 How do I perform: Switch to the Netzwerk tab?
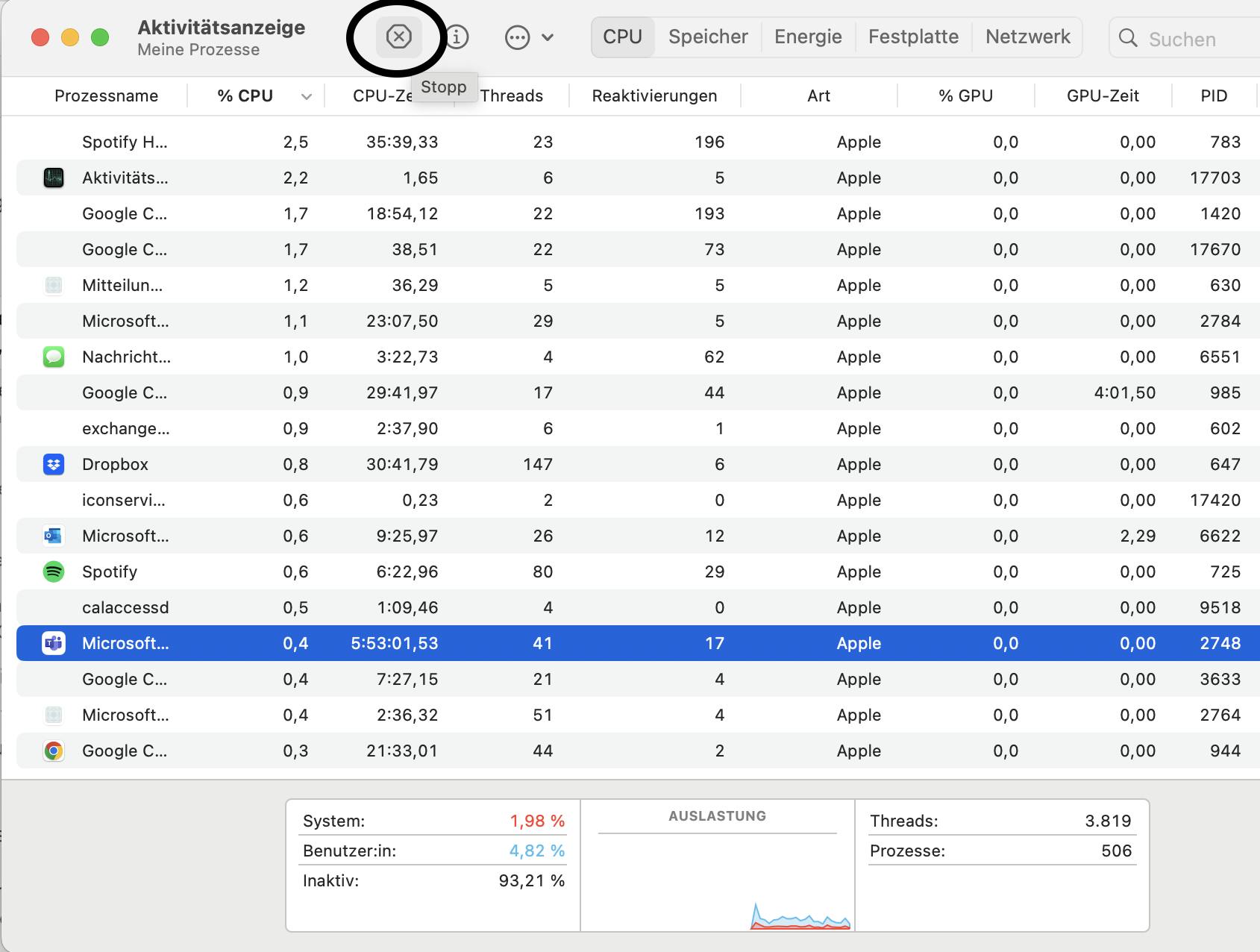(1027, 37)
